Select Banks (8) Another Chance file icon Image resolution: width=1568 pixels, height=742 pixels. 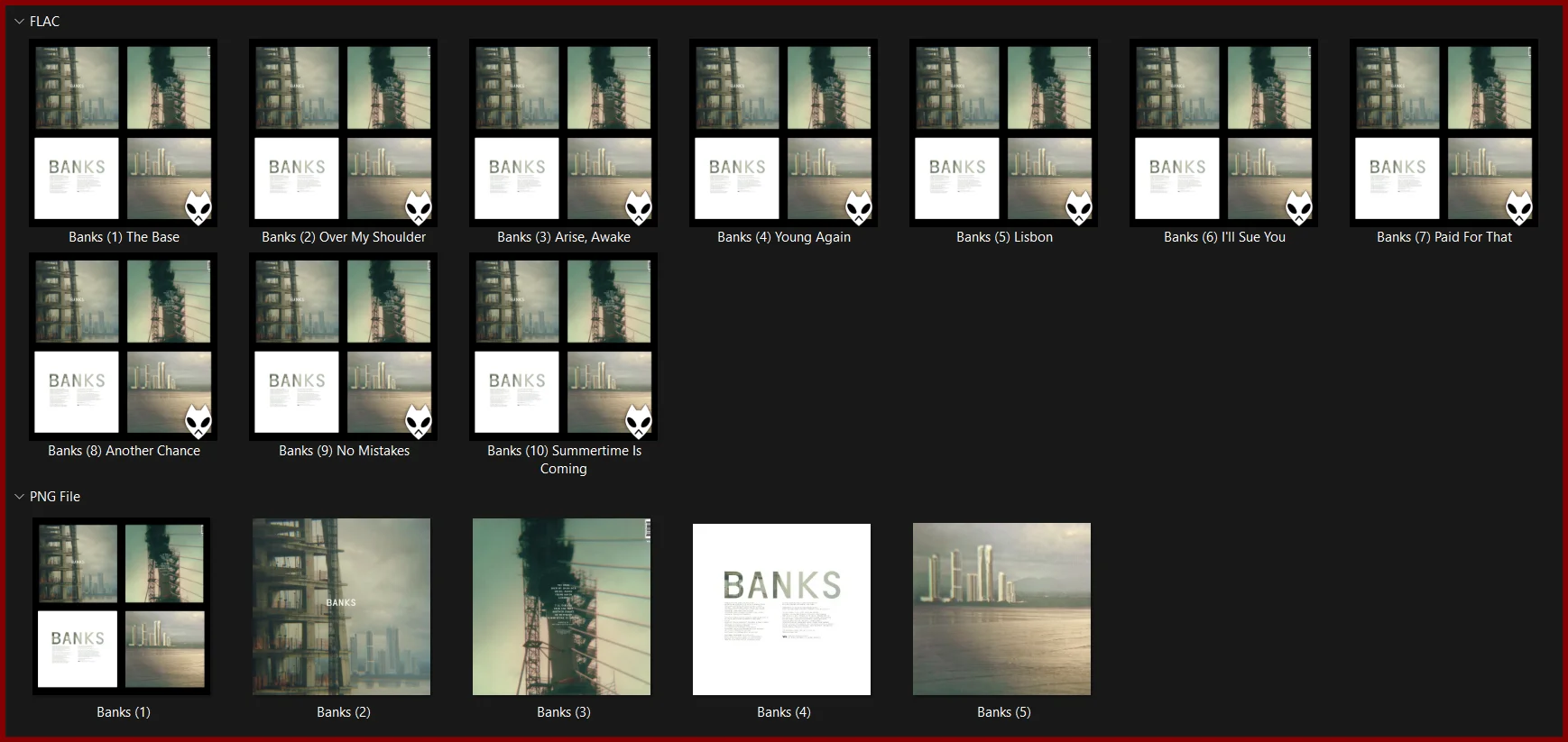click(124, 346)
